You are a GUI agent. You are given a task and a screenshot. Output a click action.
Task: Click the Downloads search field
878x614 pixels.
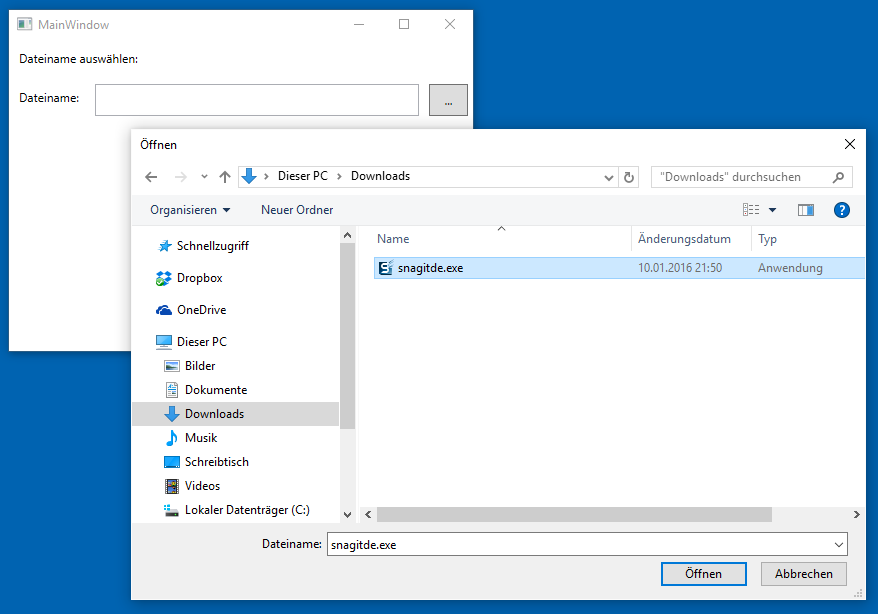(x=740, y=177)
